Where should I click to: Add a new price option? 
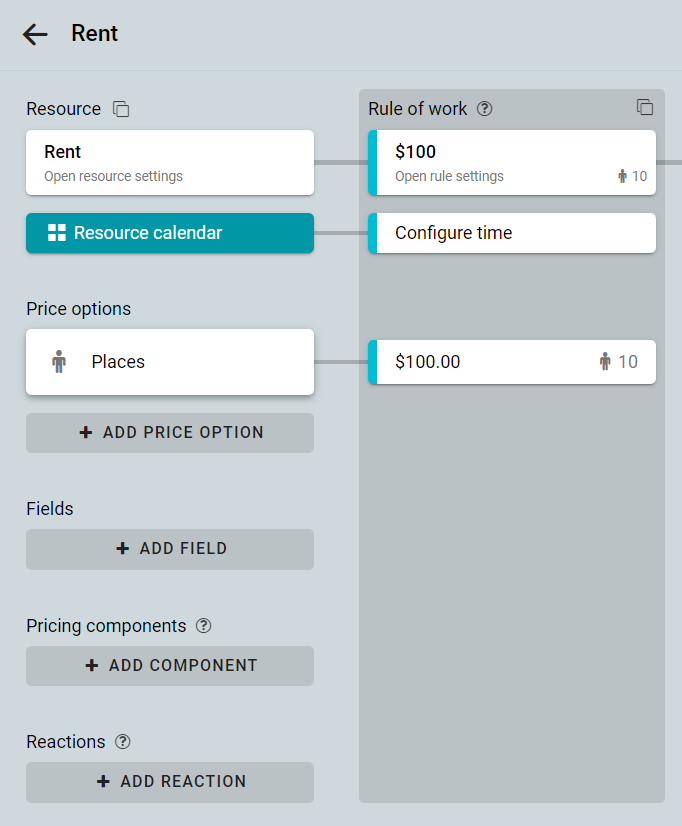pos(170,432)
